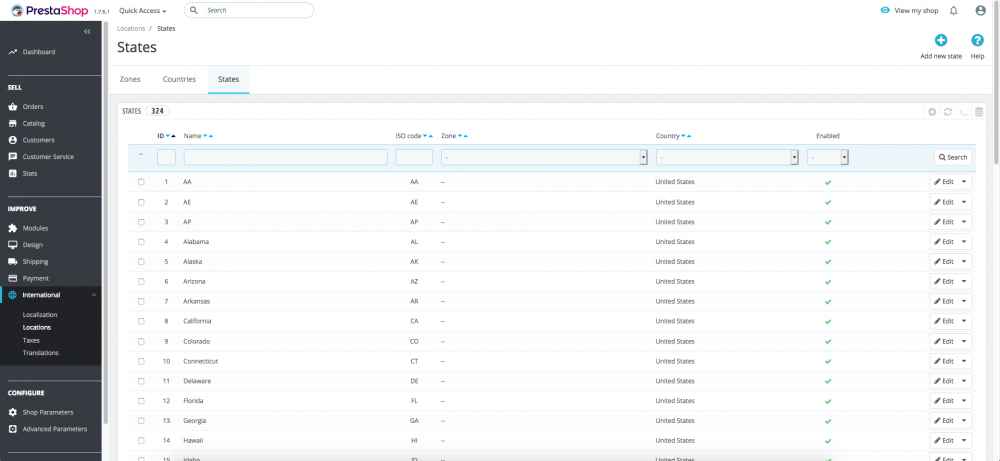Open Shipping in the sidebar
The image size is (1000, 461).
coord(35,261)
